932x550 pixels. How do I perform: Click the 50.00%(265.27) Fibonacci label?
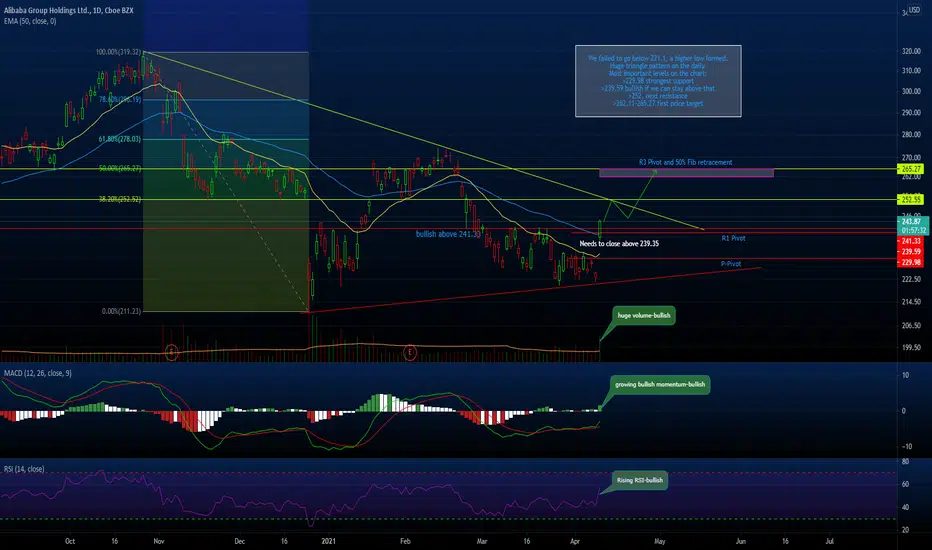pyautogui.click(x=120, y=169)
